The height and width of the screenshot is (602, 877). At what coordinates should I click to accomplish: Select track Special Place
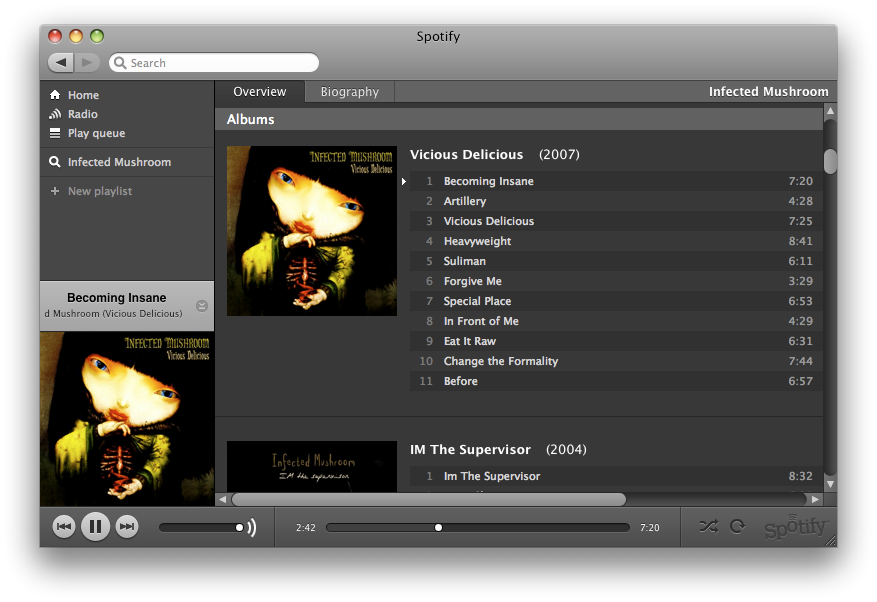(x=616, y=301)
